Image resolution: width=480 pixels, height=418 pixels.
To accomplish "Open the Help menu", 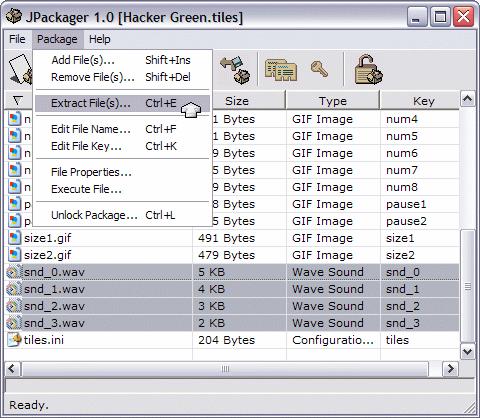I will 99,39.
